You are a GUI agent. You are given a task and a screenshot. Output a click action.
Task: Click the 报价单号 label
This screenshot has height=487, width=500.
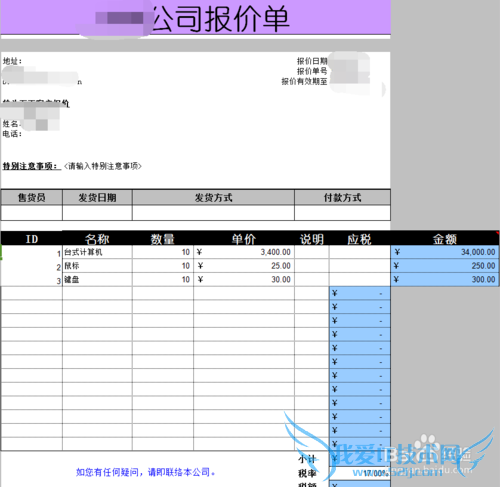[312, 71]
